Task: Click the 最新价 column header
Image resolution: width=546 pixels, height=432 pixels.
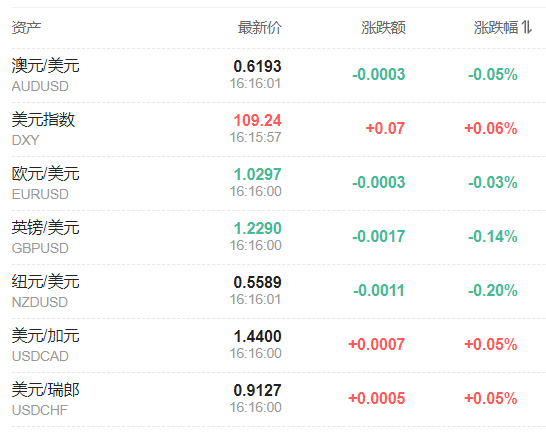Action: (x=260, y=28)
